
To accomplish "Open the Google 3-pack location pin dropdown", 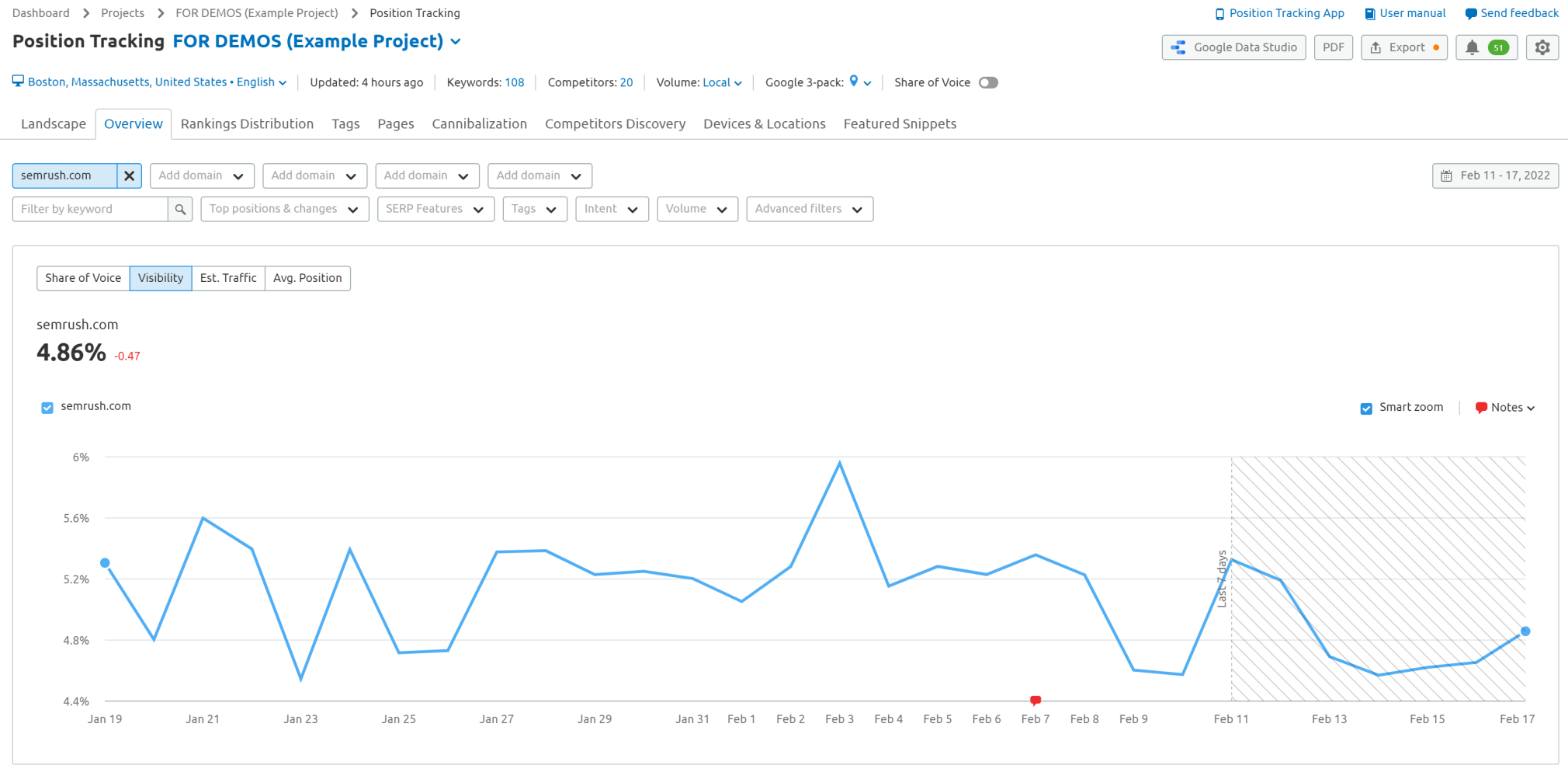I will [860, 82].
